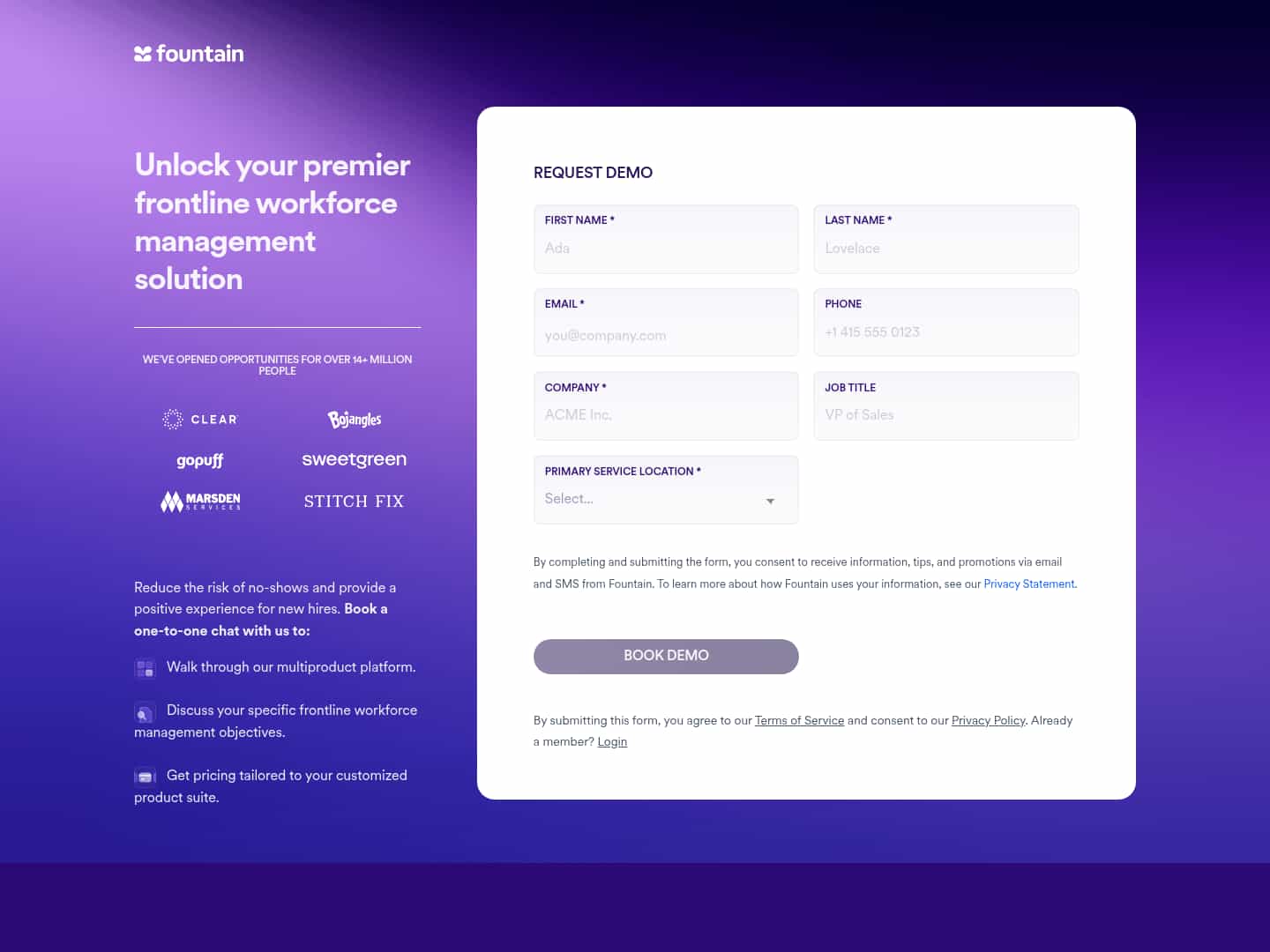Click the Login link
The image size is (1270, 952).
tap(612, 741)
